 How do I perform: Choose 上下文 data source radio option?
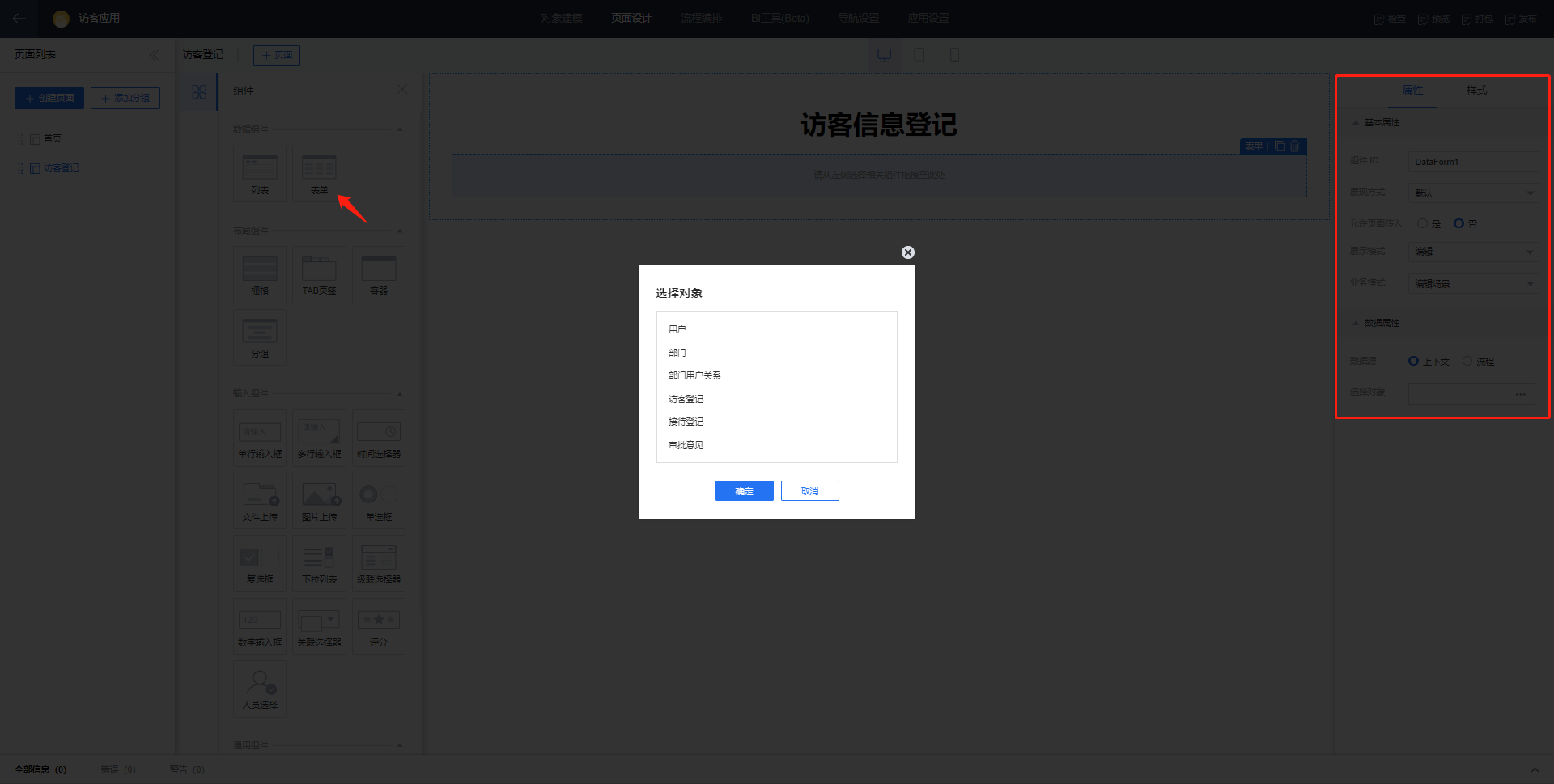1414,362
